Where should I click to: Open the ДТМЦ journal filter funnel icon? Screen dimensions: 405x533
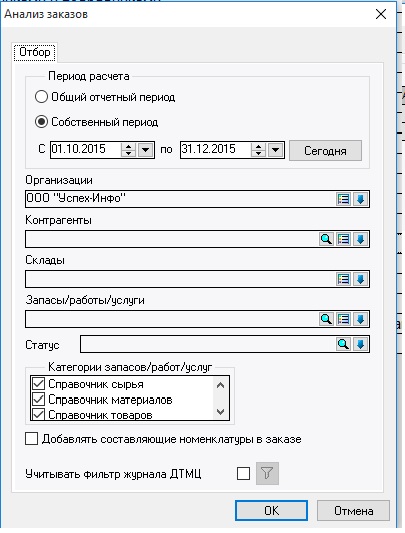point(267,473)
